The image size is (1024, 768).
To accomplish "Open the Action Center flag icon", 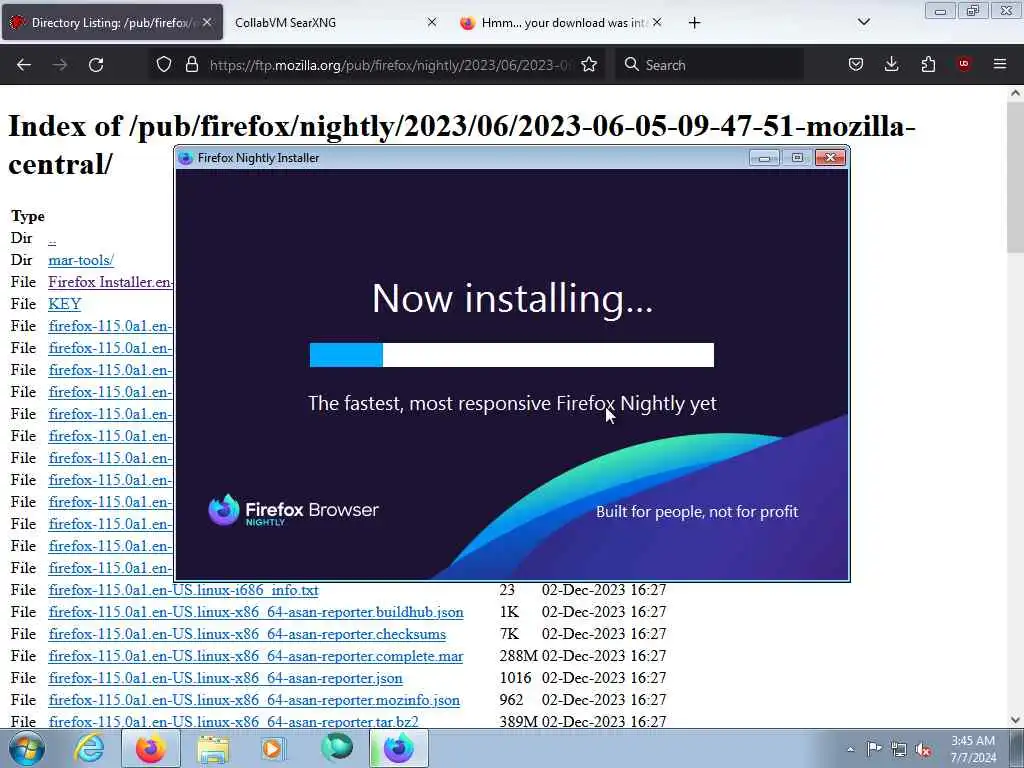I will coord(874,748).
